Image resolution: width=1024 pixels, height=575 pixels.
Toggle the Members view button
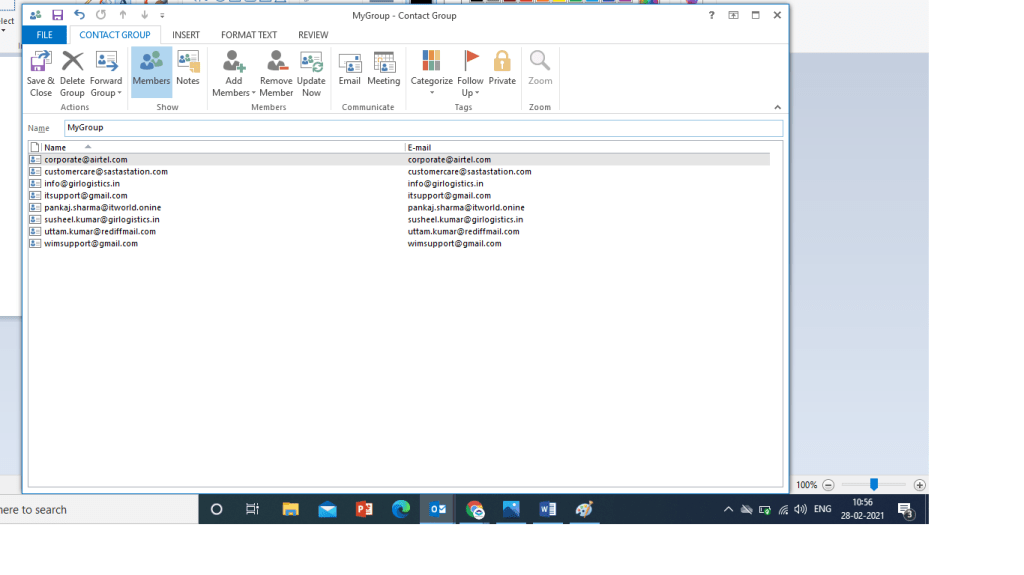pos(151,69)
